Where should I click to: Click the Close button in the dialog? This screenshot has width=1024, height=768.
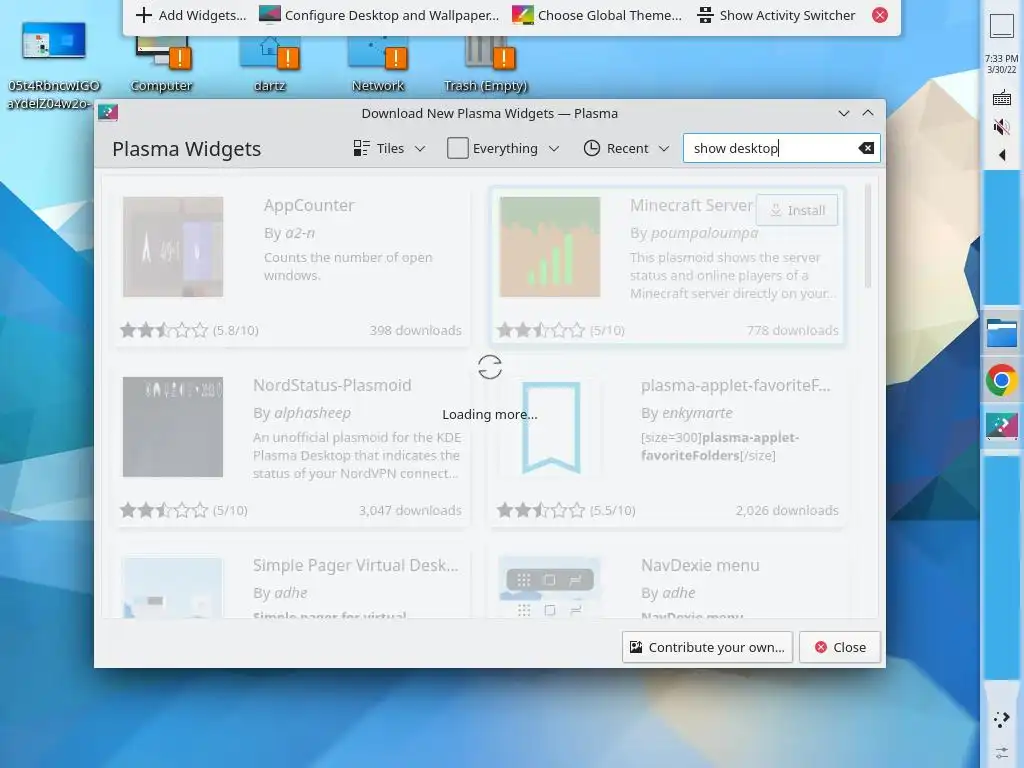click(840, 647)
